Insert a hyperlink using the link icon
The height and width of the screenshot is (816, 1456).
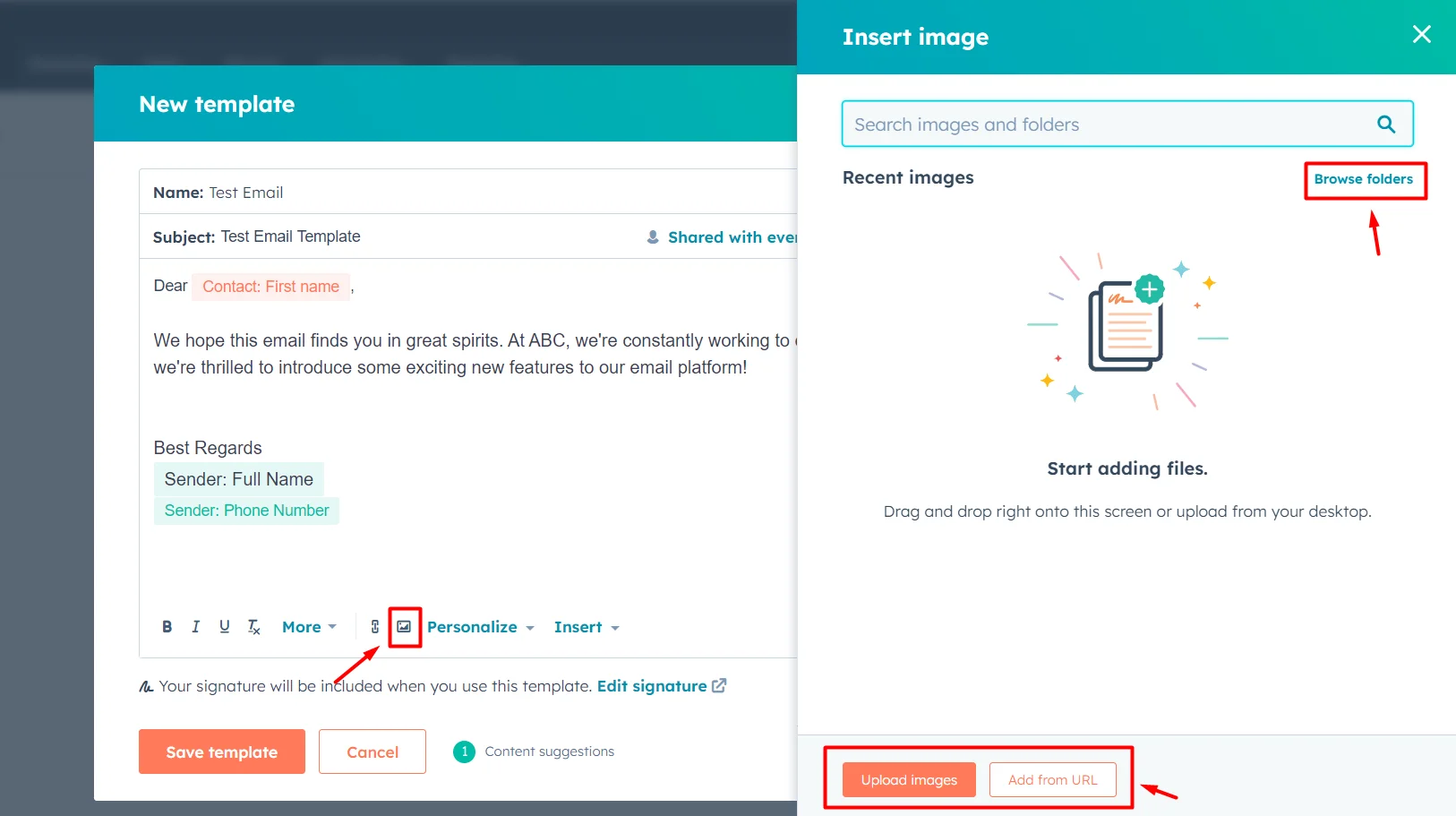[x=374, y=626]
